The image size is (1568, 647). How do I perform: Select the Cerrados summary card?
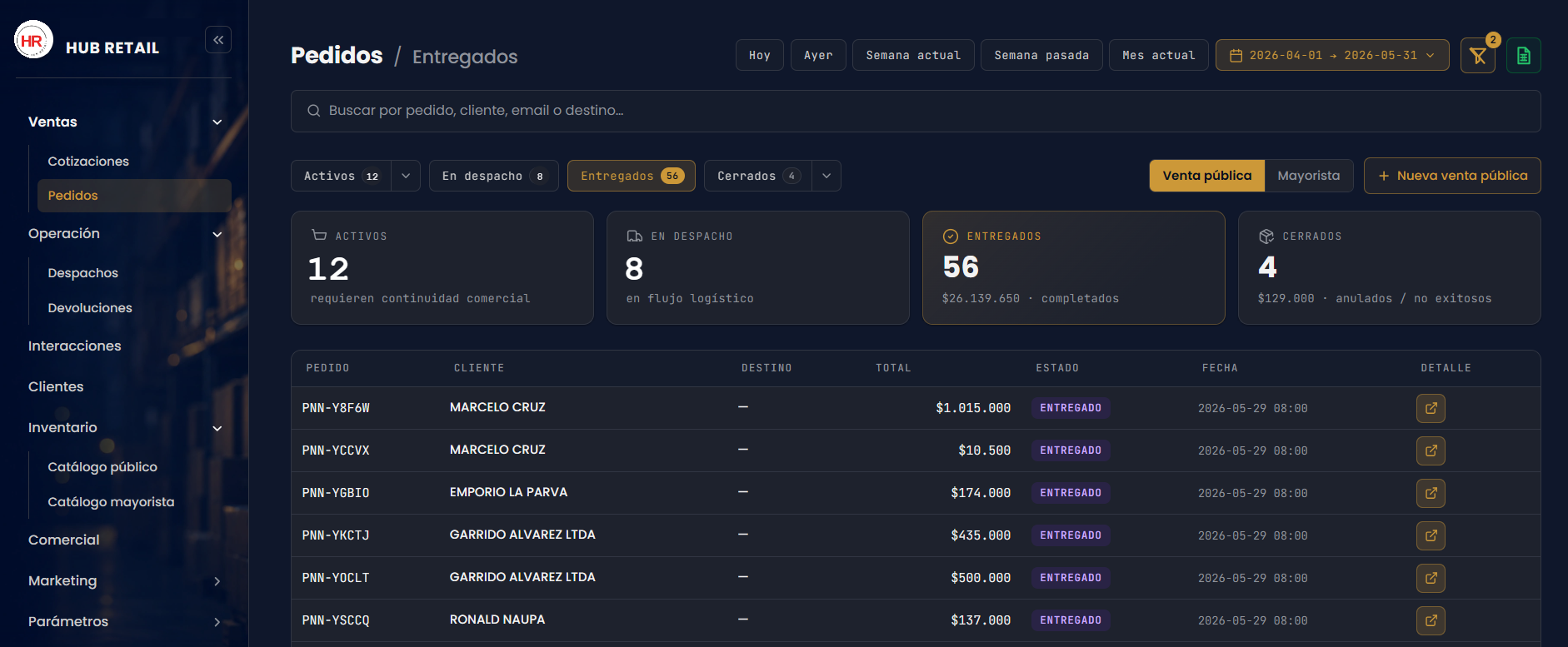pos(1390,267)
